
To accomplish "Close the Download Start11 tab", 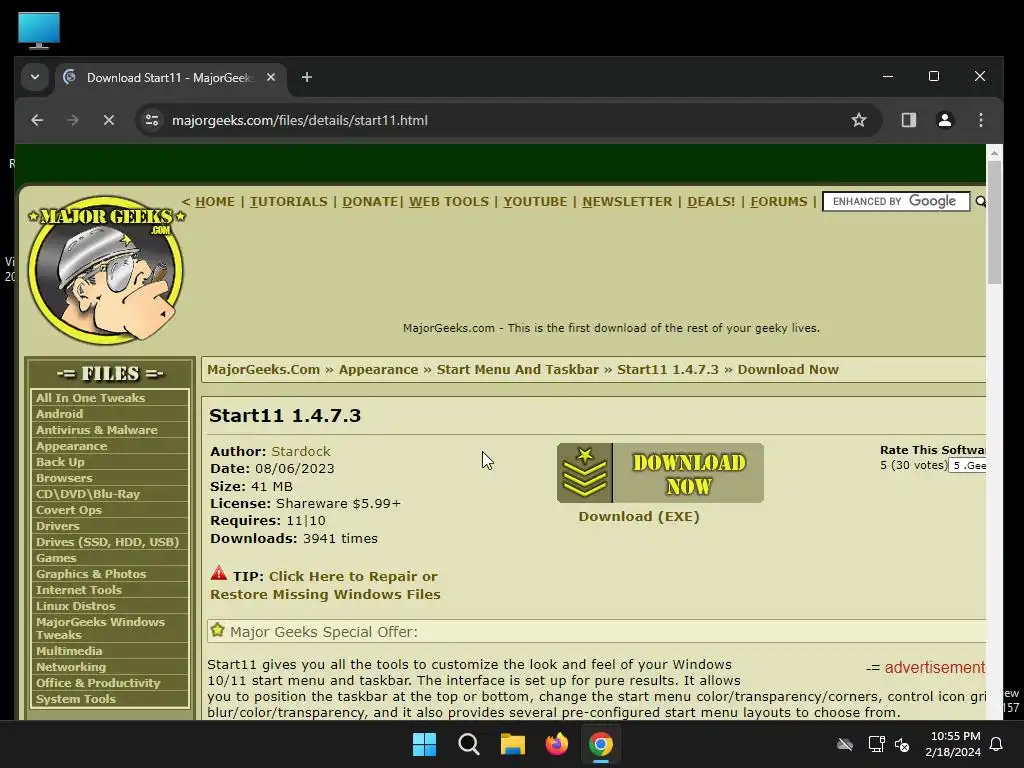I will click(271, 78).
